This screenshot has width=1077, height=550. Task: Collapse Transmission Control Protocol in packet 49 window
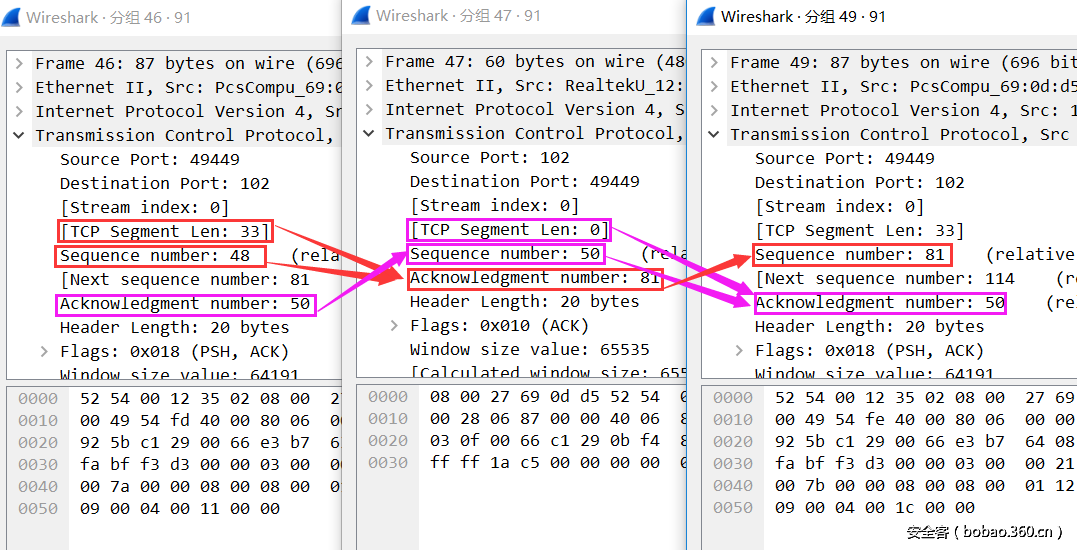coord(714,135)
